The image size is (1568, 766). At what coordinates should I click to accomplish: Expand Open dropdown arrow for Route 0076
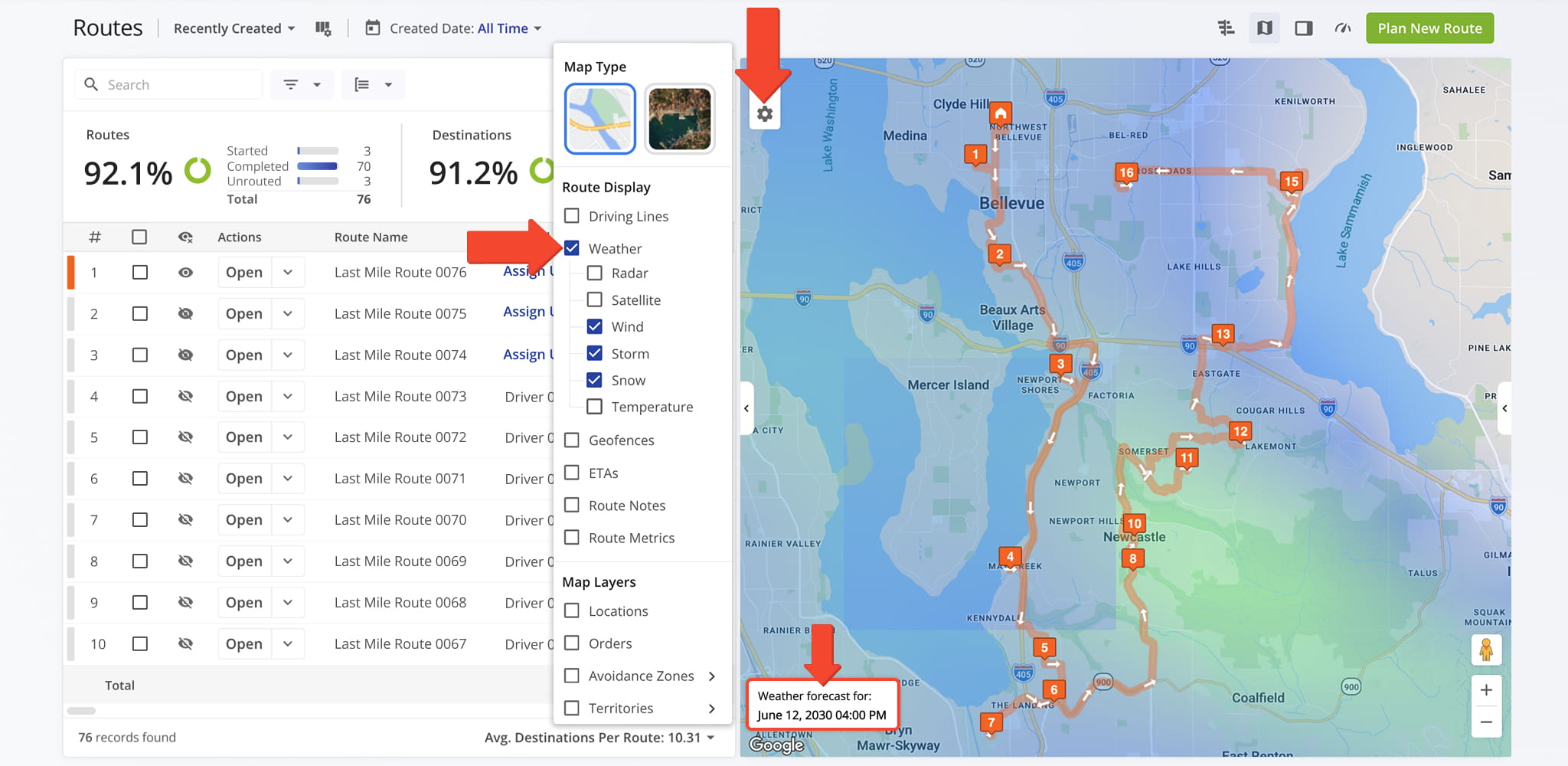[288, 273]
